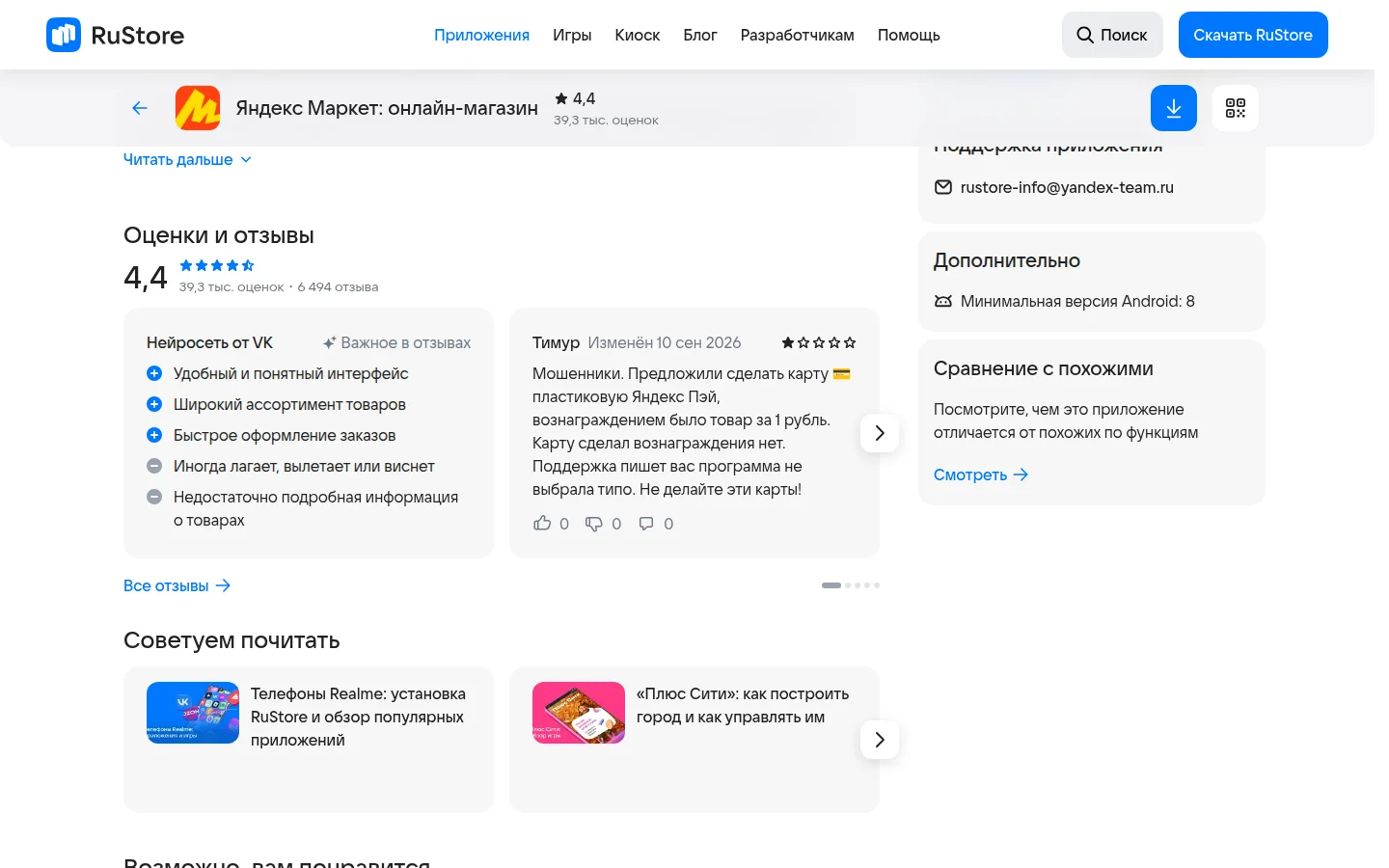Click the plus icon for Удобный и понятный интерфейс

(154, 373)
